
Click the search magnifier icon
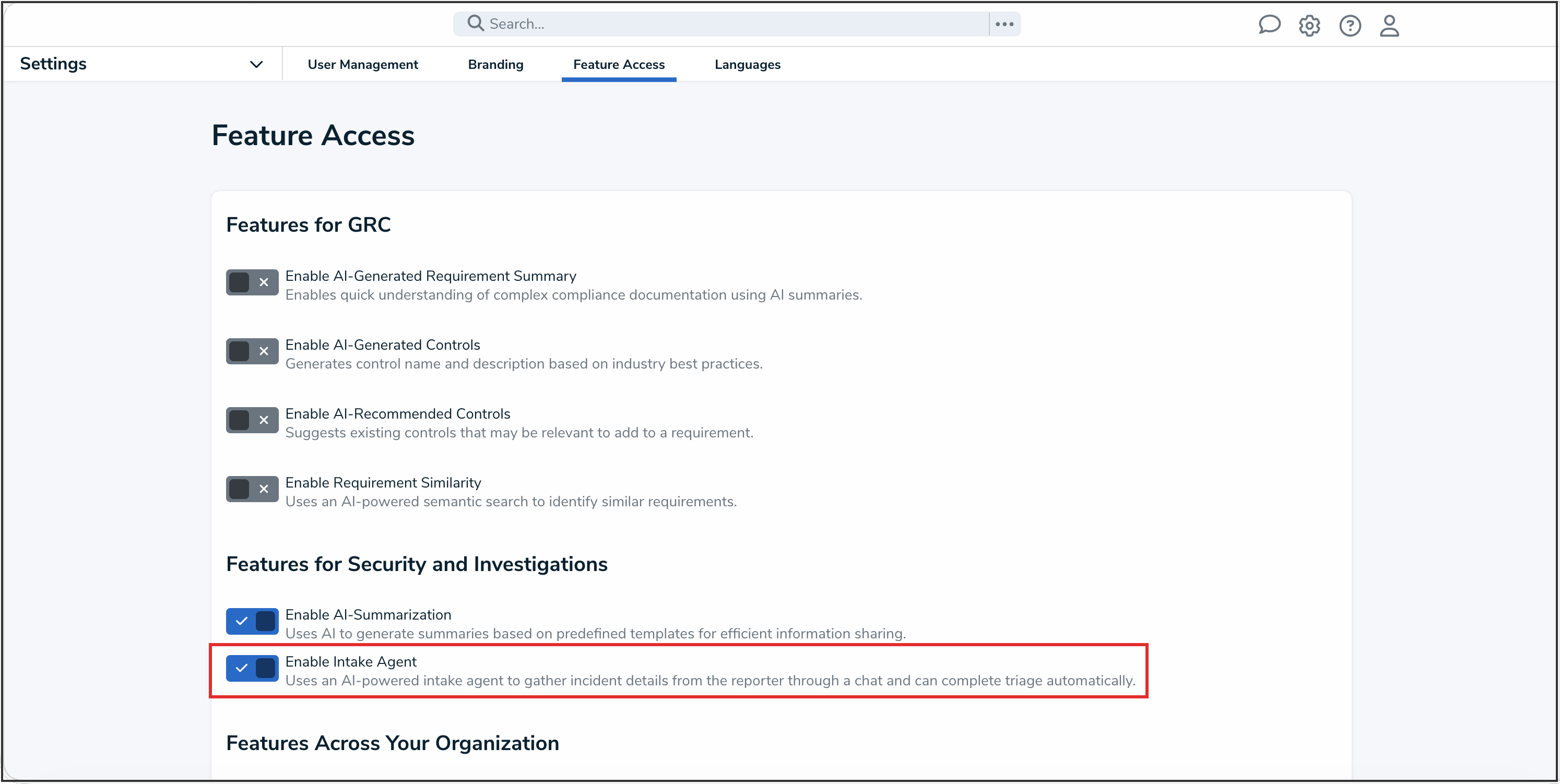pos(476,23)
